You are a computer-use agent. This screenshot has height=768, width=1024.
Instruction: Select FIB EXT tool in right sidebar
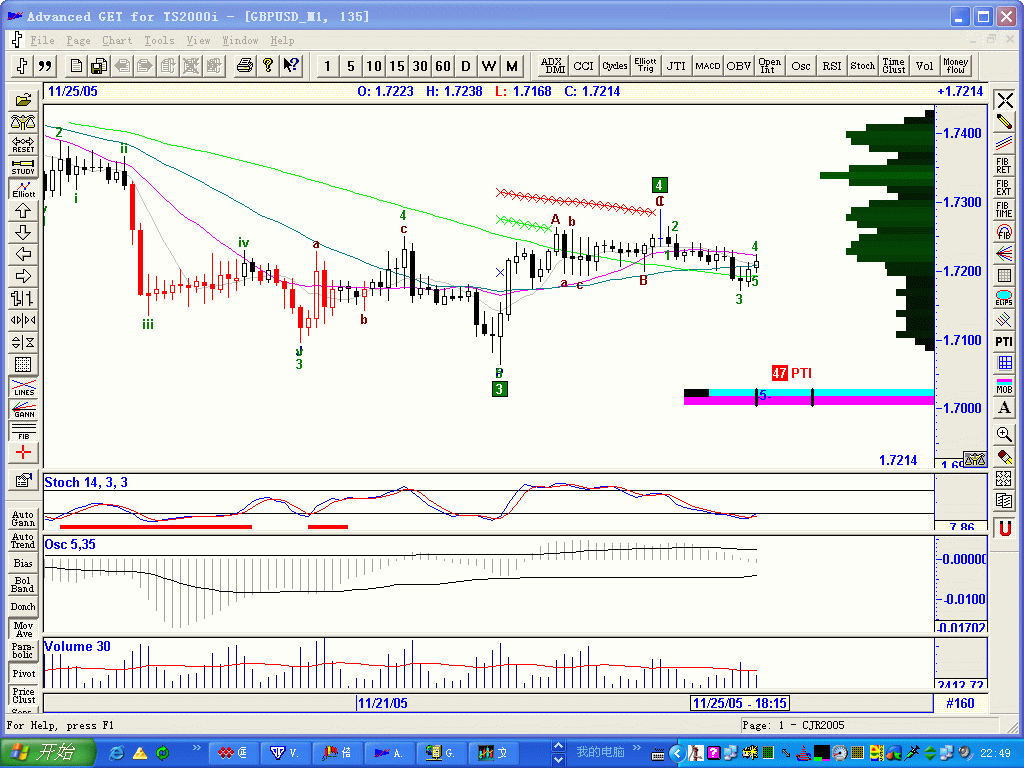pyautogui.click(x=1004, y=188)
